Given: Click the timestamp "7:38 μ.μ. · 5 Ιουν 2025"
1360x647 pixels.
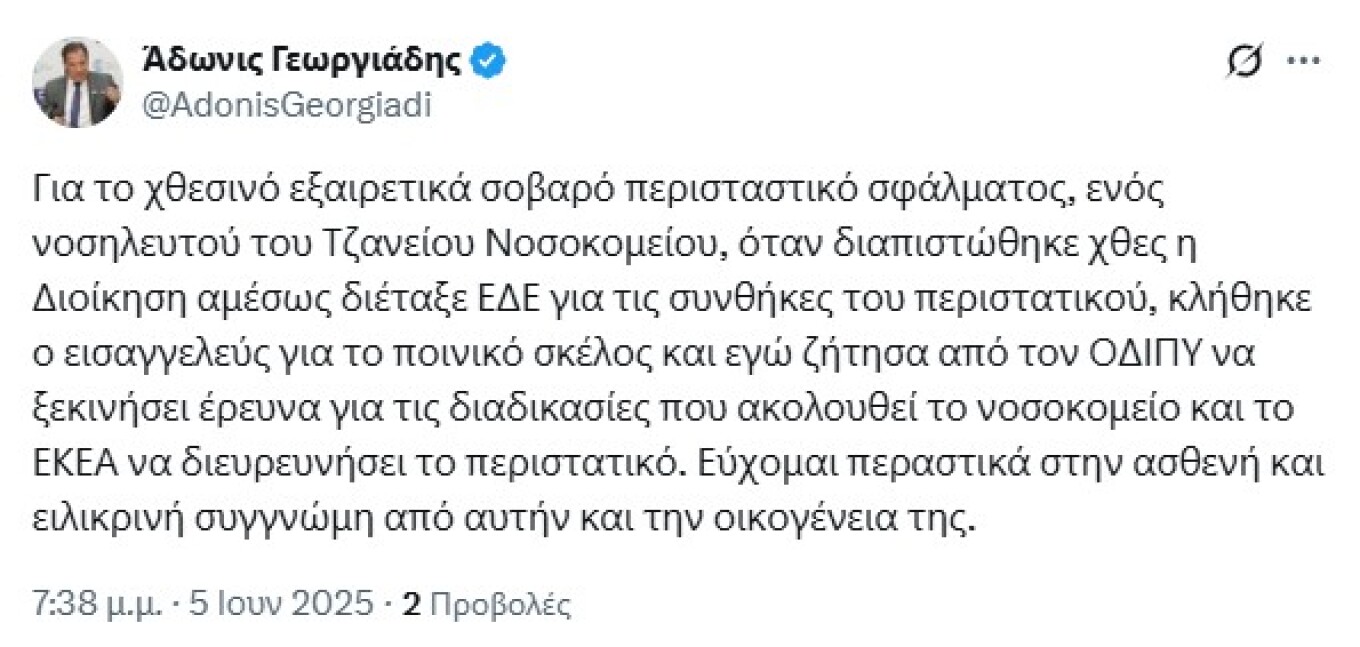Looking at the screenshot, I should point(200,601).
